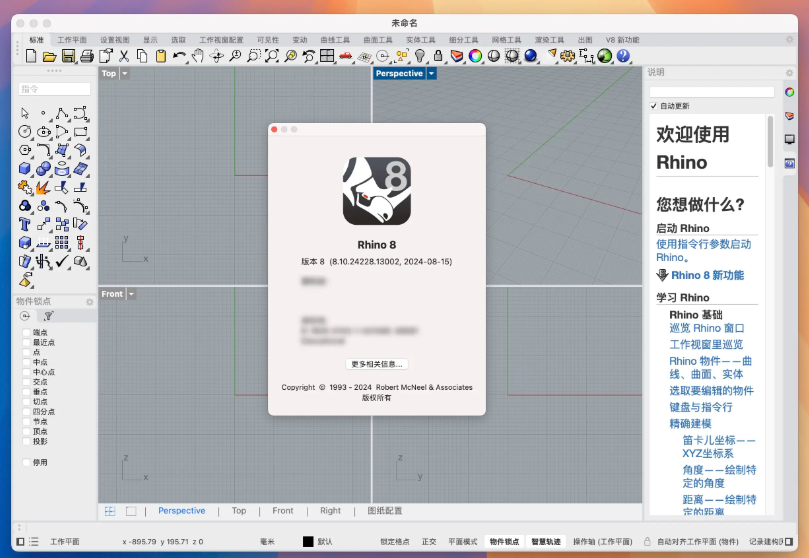Toggle the 停用 disable snaps checkbox
This screenshot has height=558, width=809.
tap(26, 462)
